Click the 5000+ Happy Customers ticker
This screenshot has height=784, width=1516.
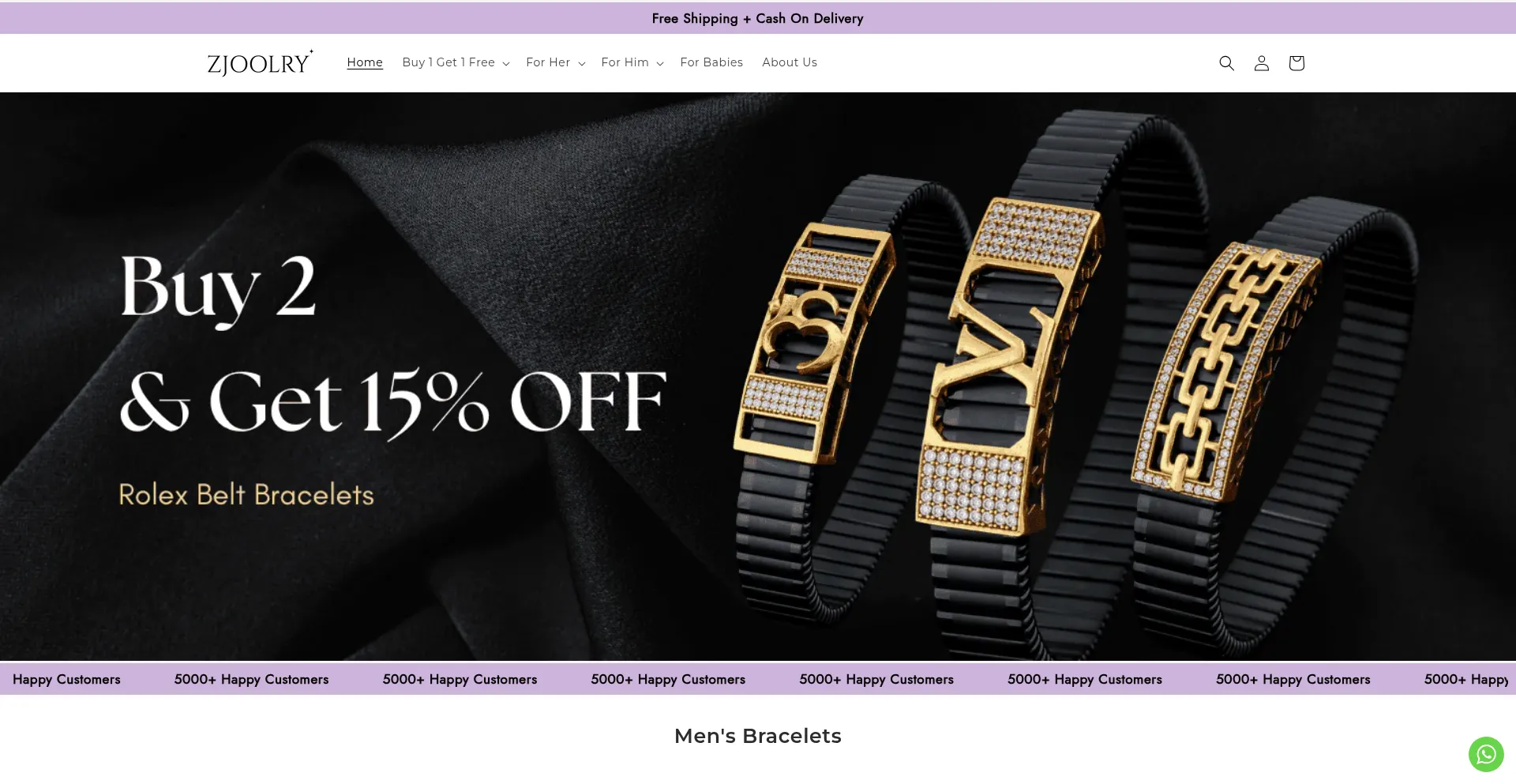[x=758, y=679]
